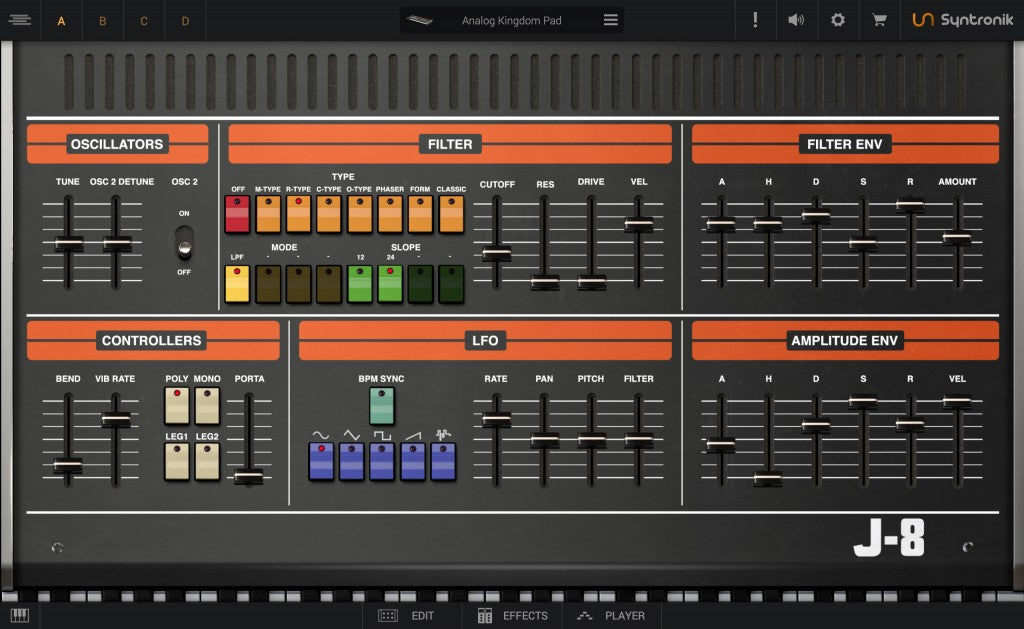Viewport: 1024px width, 629px height.
Task: Engage the CLASSIC filter type button
Action: click(x=450, y=213)
